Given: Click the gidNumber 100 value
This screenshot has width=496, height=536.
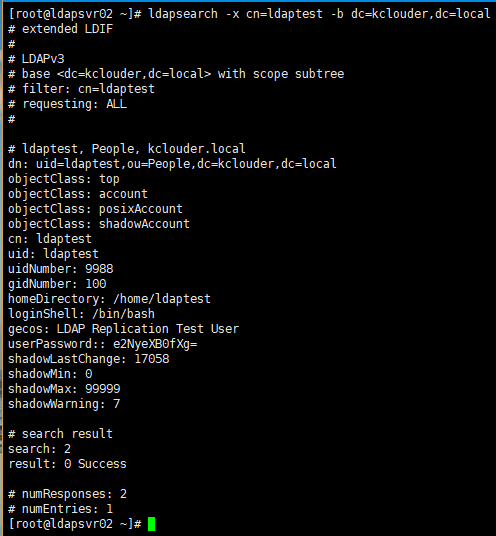Looking at the screenshot, I should click(96, 284).
